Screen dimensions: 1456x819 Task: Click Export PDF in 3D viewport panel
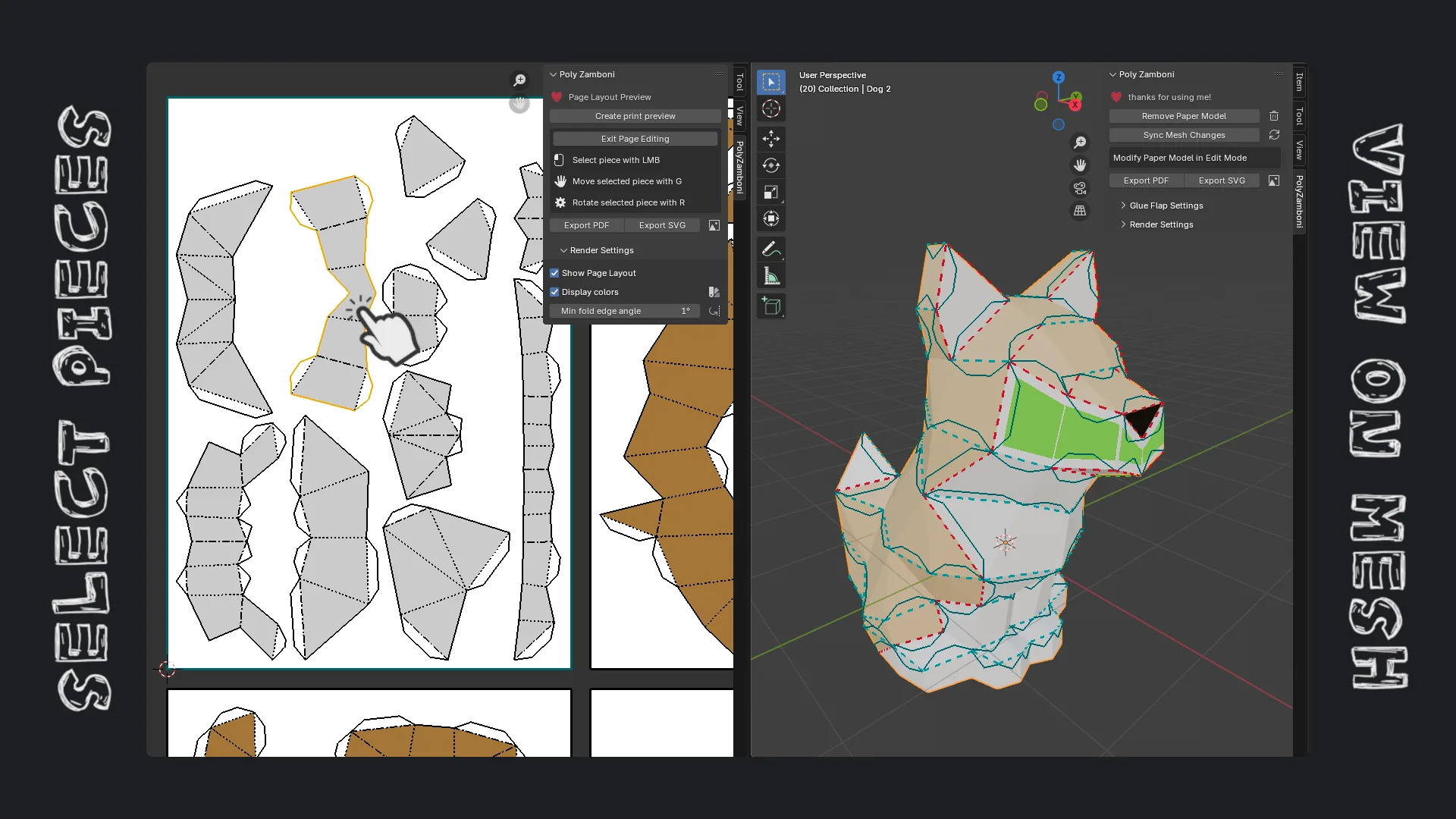[x=1146, y=180]
